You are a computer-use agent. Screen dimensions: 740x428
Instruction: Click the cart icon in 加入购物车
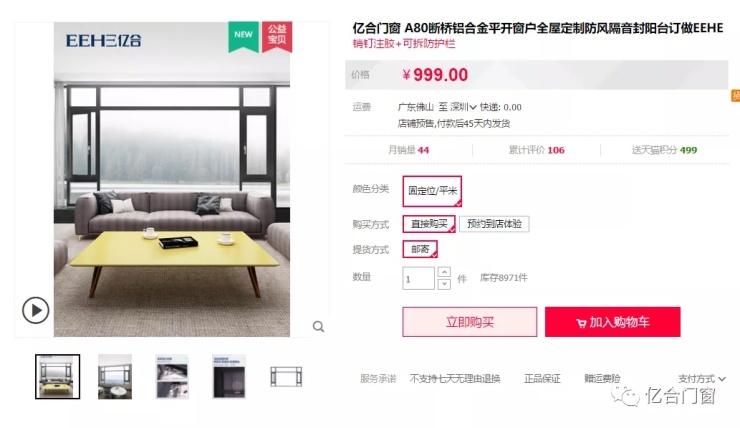[x=581, y=323]
